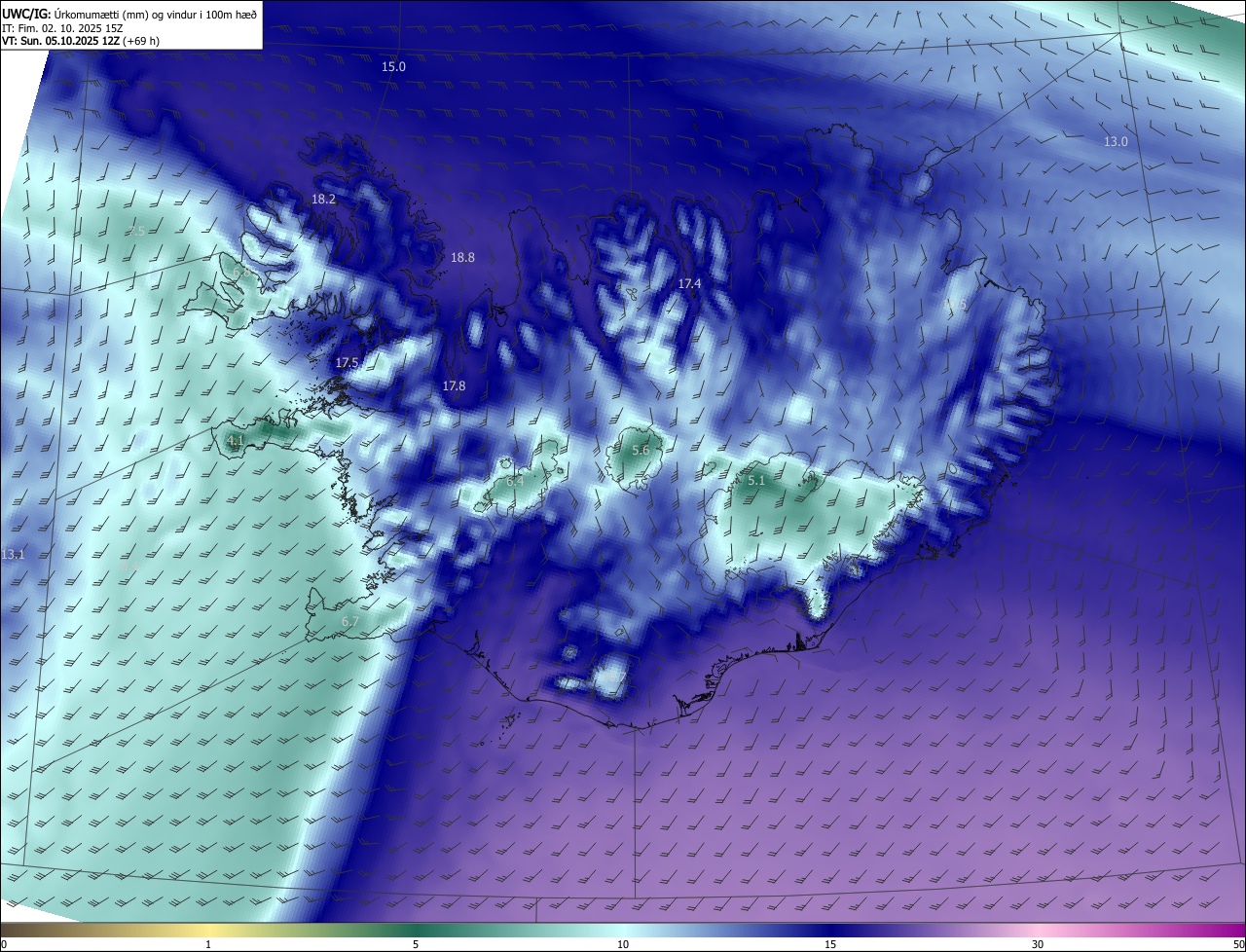Click the 13.1 value label
The height and width of the screenshot is (952, 1246).
pyautogui.click(x=13, y=555)
